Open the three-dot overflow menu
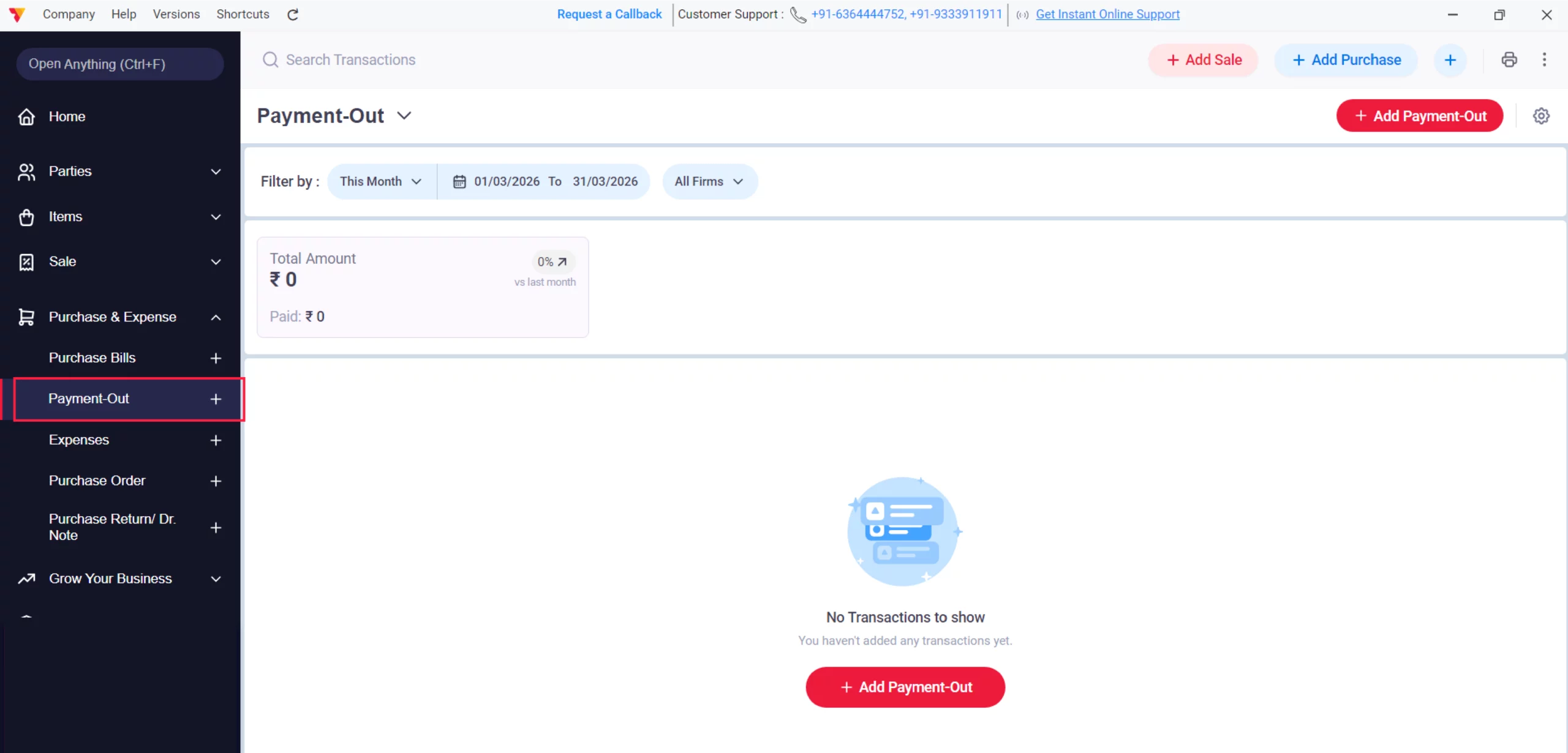This screenshot has height=753, width=1568. point(1545,59)
